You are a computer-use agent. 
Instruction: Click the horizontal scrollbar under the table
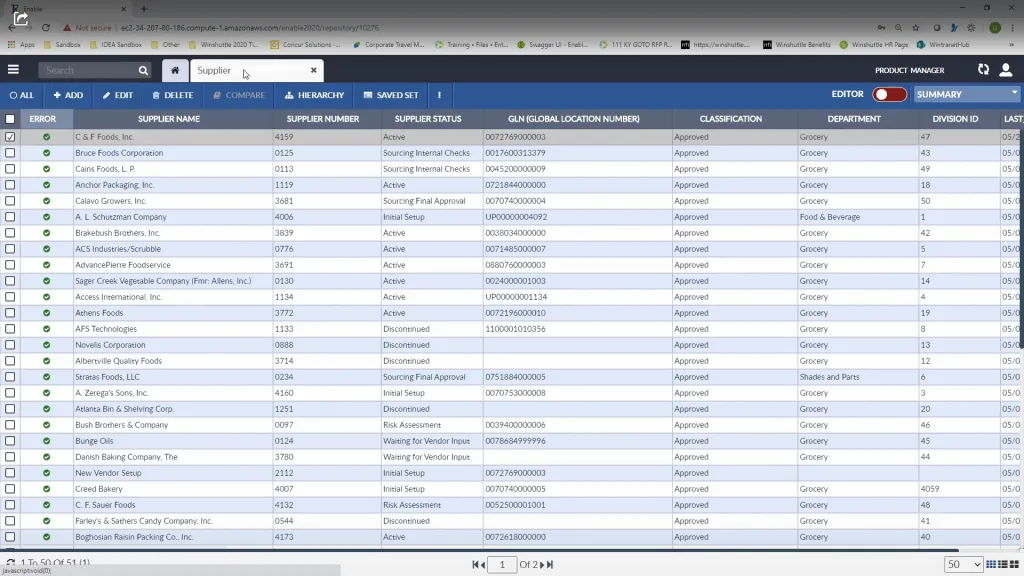(480, 550)
